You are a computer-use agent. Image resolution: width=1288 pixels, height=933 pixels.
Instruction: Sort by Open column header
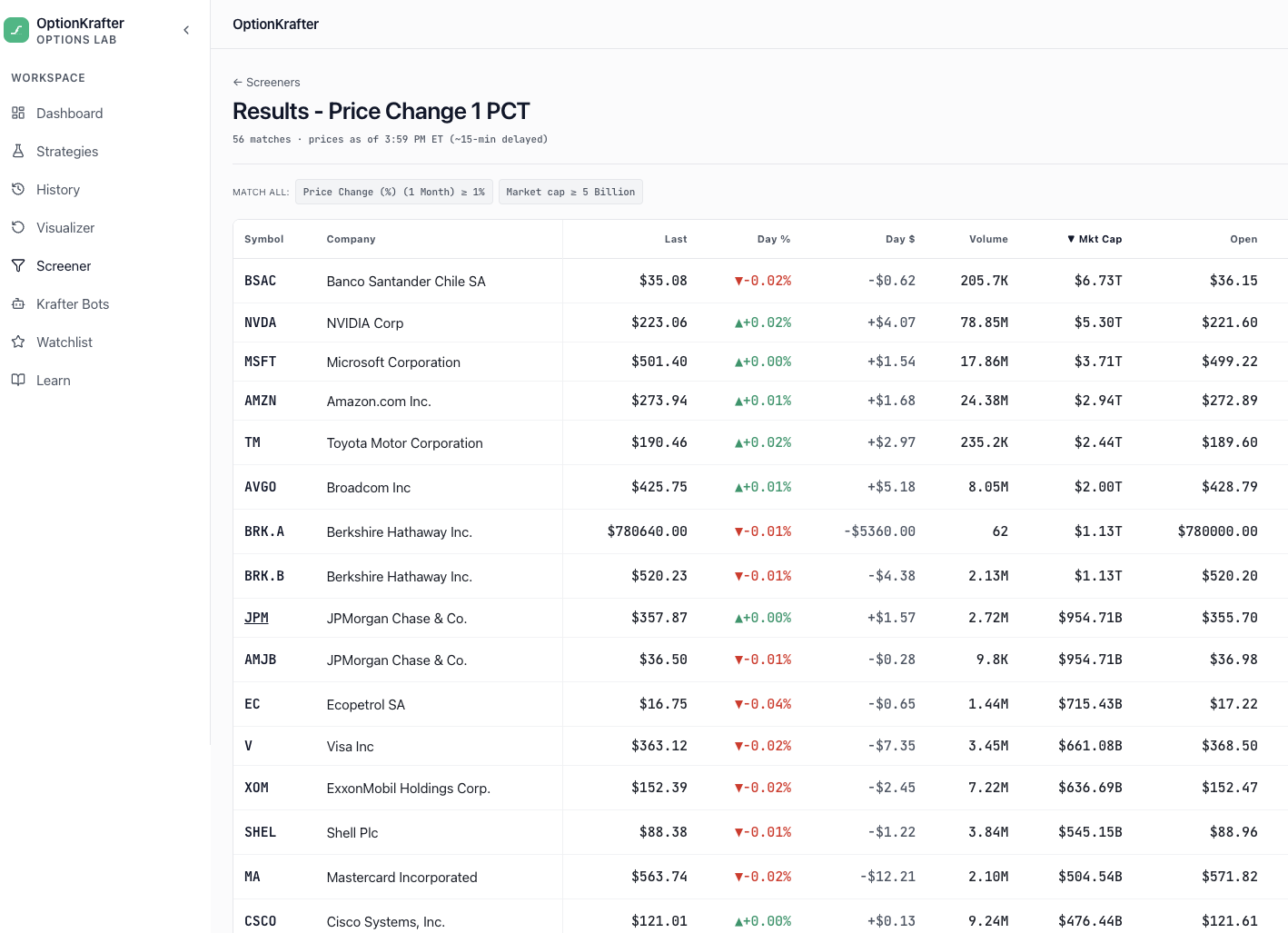(x=1243, y=239)
